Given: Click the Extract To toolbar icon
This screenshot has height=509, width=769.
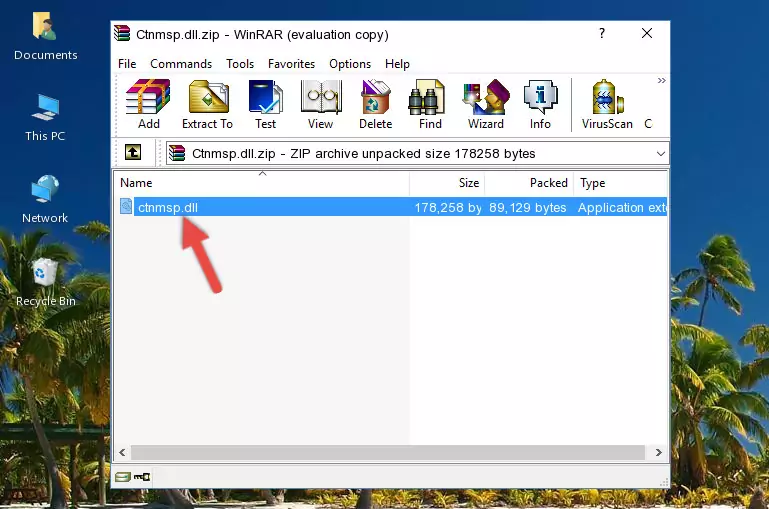Looking at the screenshot, I should click(207, 104).
